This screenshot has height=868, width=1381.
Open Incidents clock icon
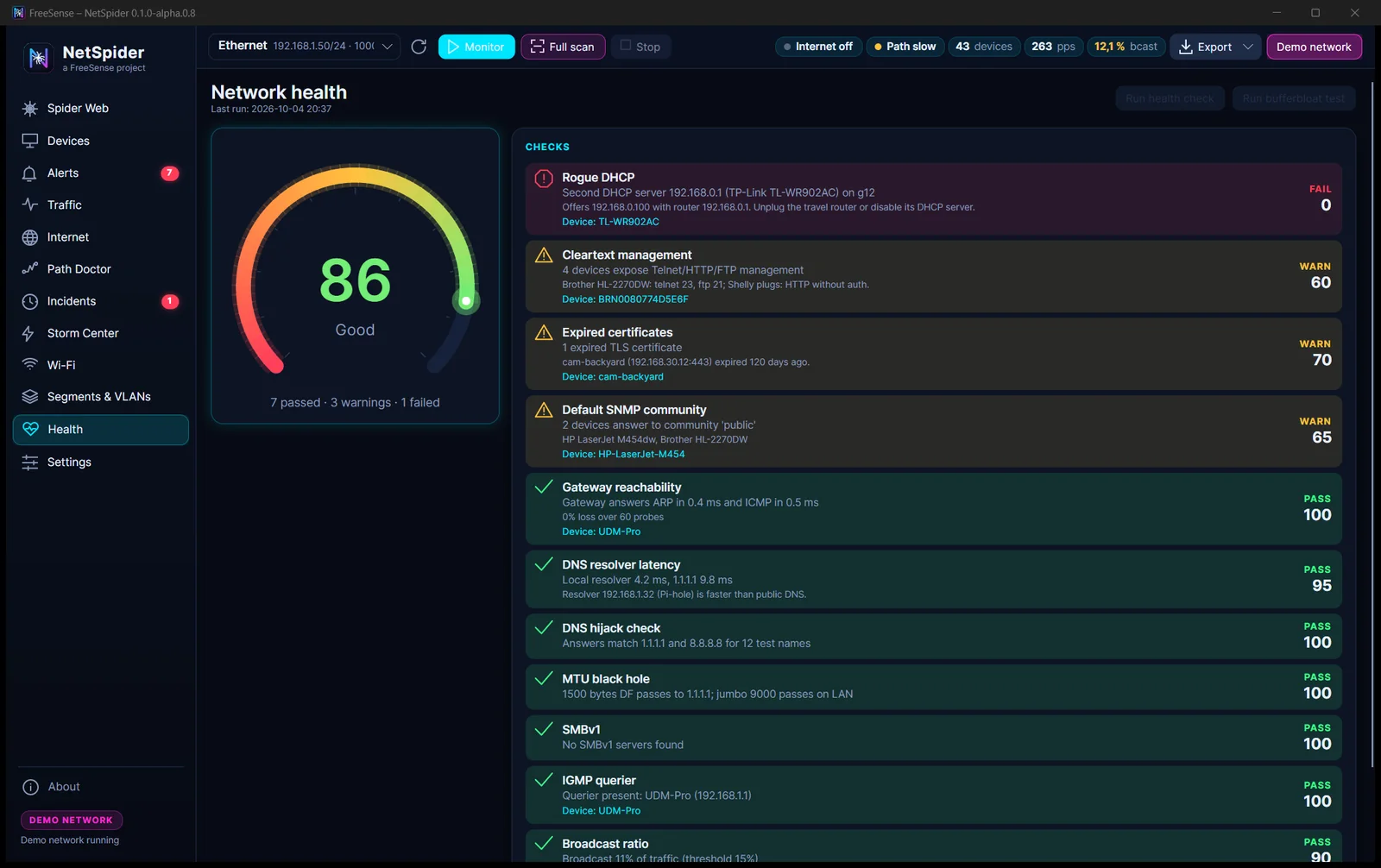click(30, 301)
